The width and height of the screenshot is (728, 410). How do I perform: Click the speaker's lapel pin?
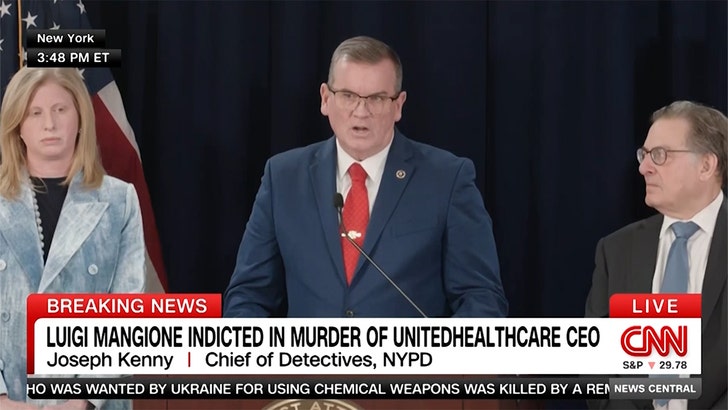pyautogui.click(x=400, y=174)
